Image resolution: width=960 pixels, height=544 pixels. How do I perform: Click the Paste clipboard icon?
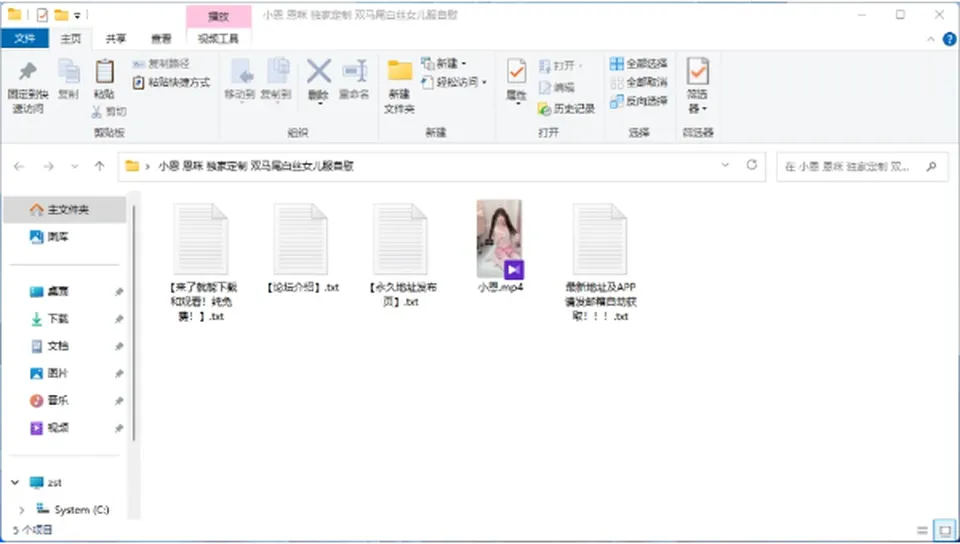click(104, 80)
